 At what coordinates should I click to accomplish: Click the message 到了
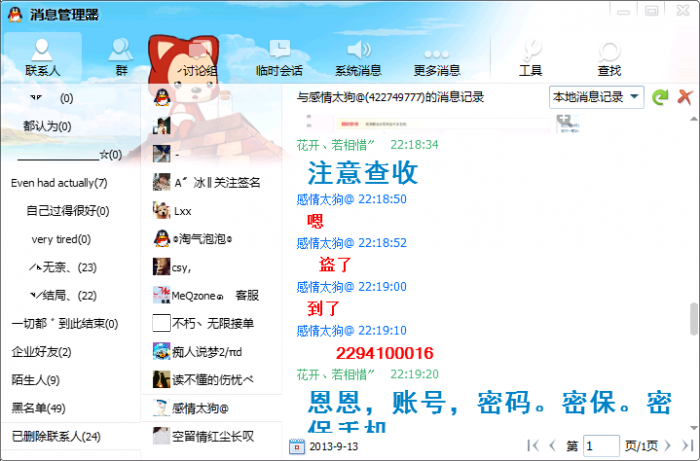pyautogui.click(x=323, y=308)
